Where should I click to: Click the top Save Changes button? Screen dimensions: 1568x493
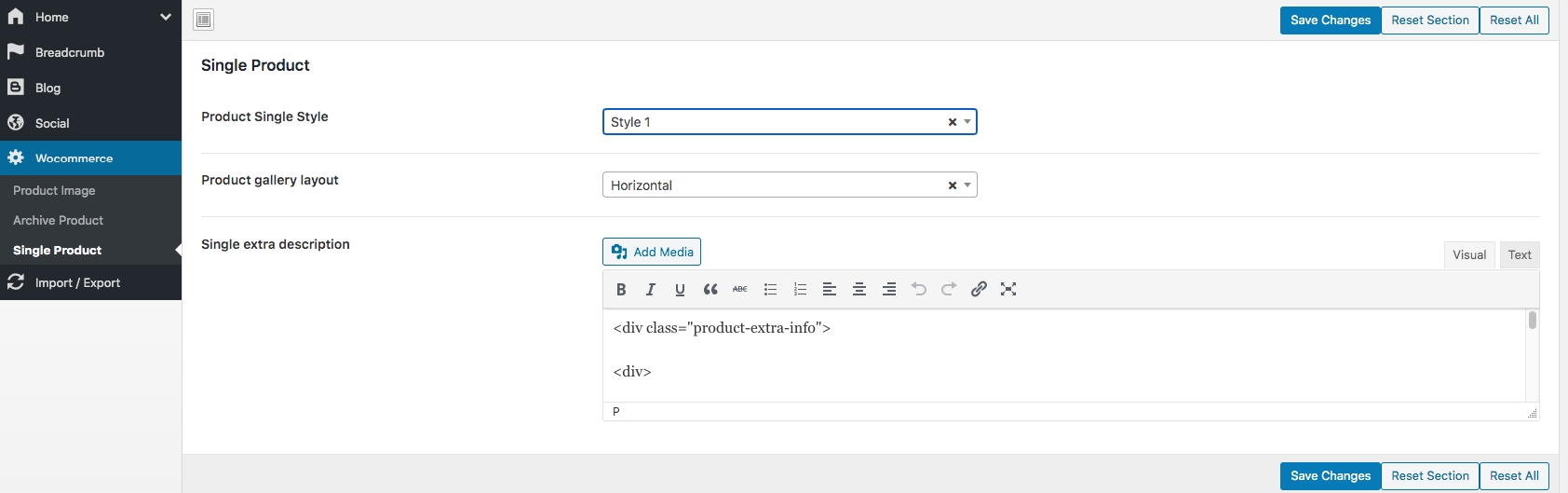1330,21
